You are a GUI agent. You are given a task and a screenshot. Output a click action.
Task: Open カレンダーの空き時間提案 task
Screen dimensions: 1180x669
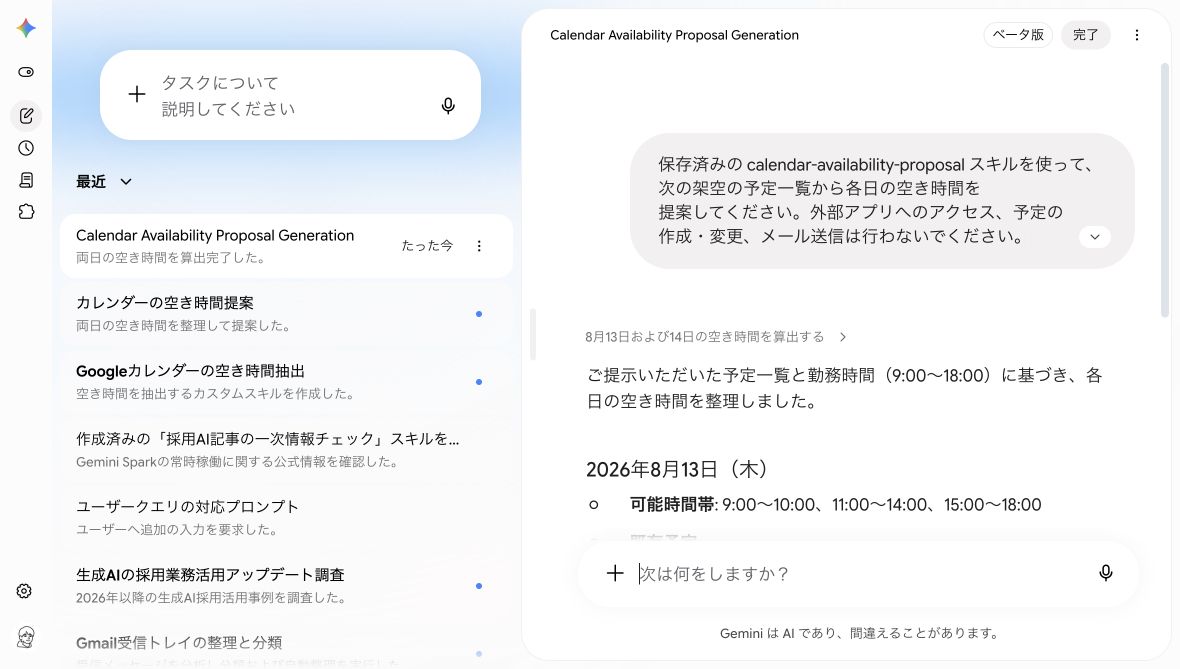pyautogui.click(x=286, y=314)
